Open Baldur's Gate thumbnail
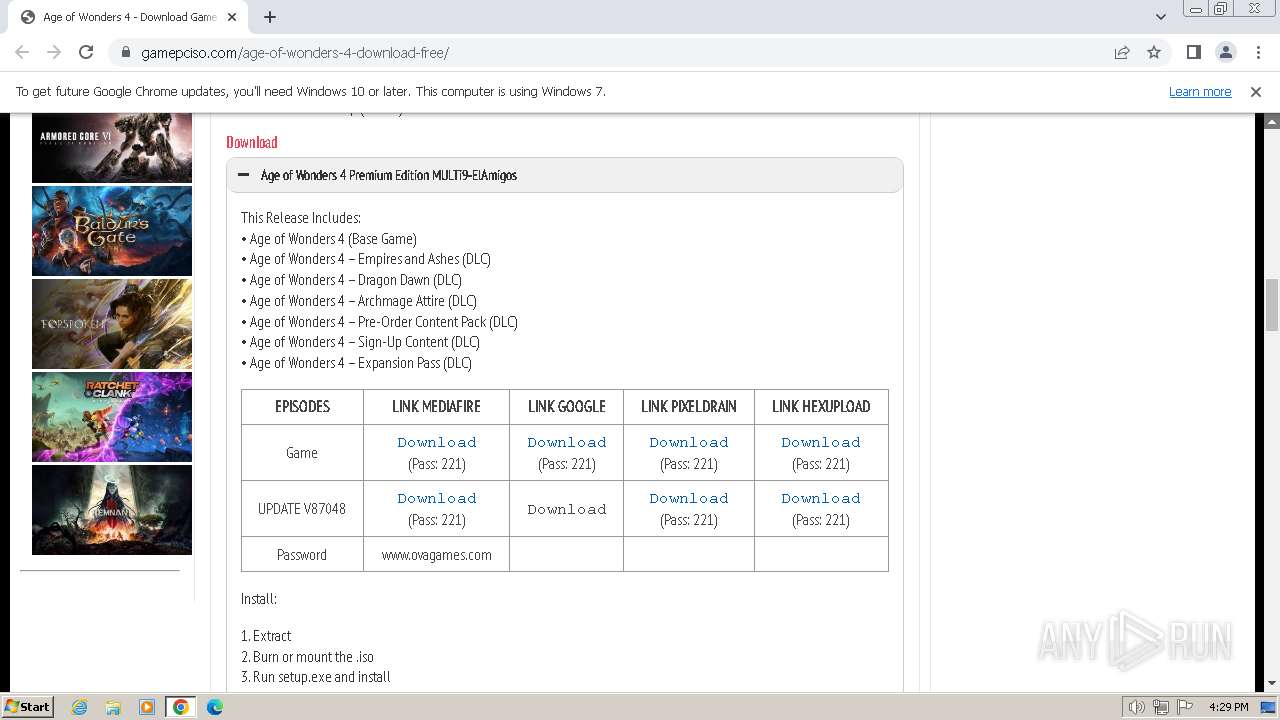This screenshot has height=720, width=1280. pyautogui.click(x=112, y=231)
